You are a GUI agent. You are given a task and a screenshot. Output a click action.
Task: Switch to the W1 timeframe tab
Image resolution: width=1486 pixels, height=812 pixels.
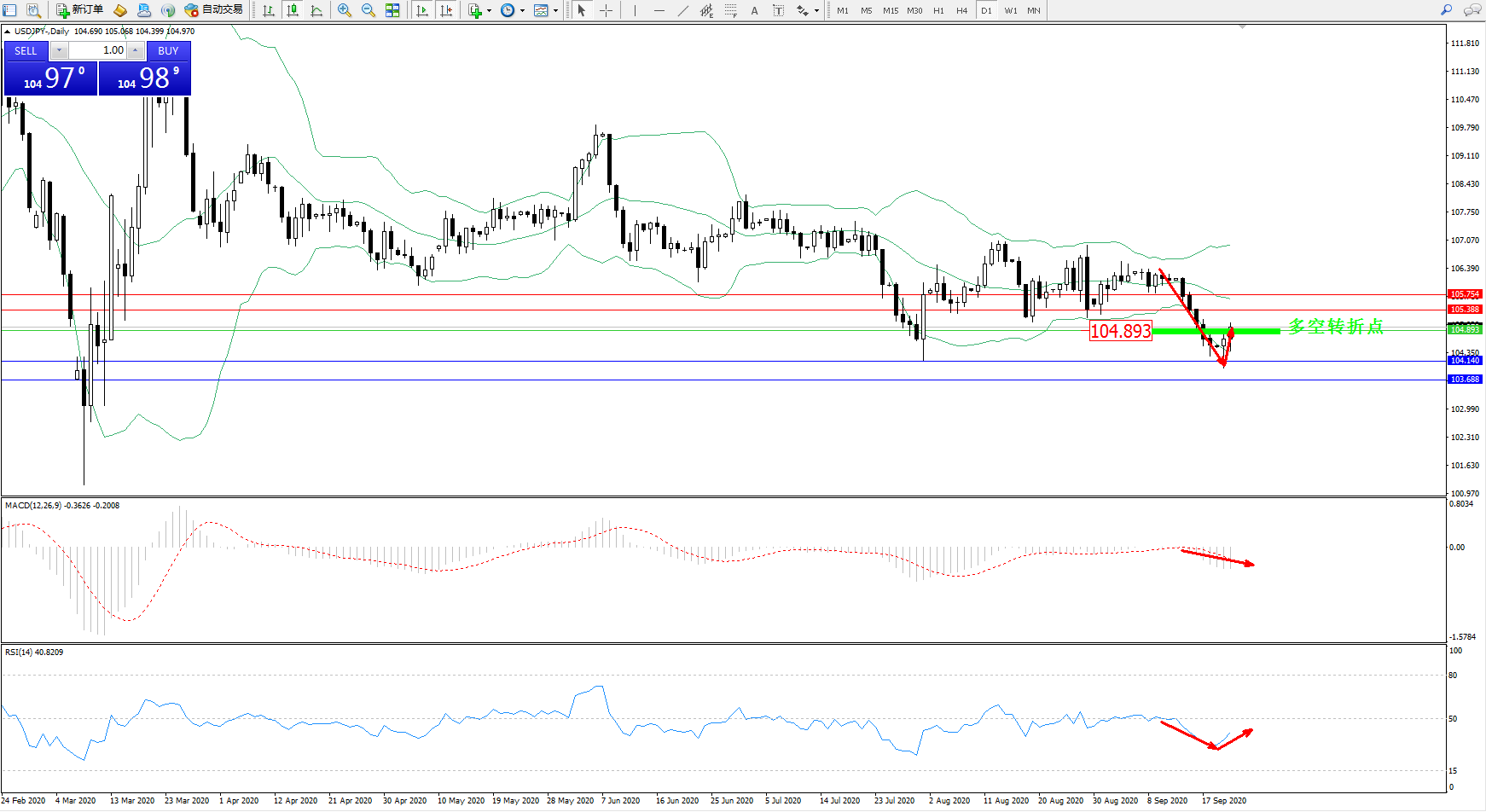pos(1010,10)
